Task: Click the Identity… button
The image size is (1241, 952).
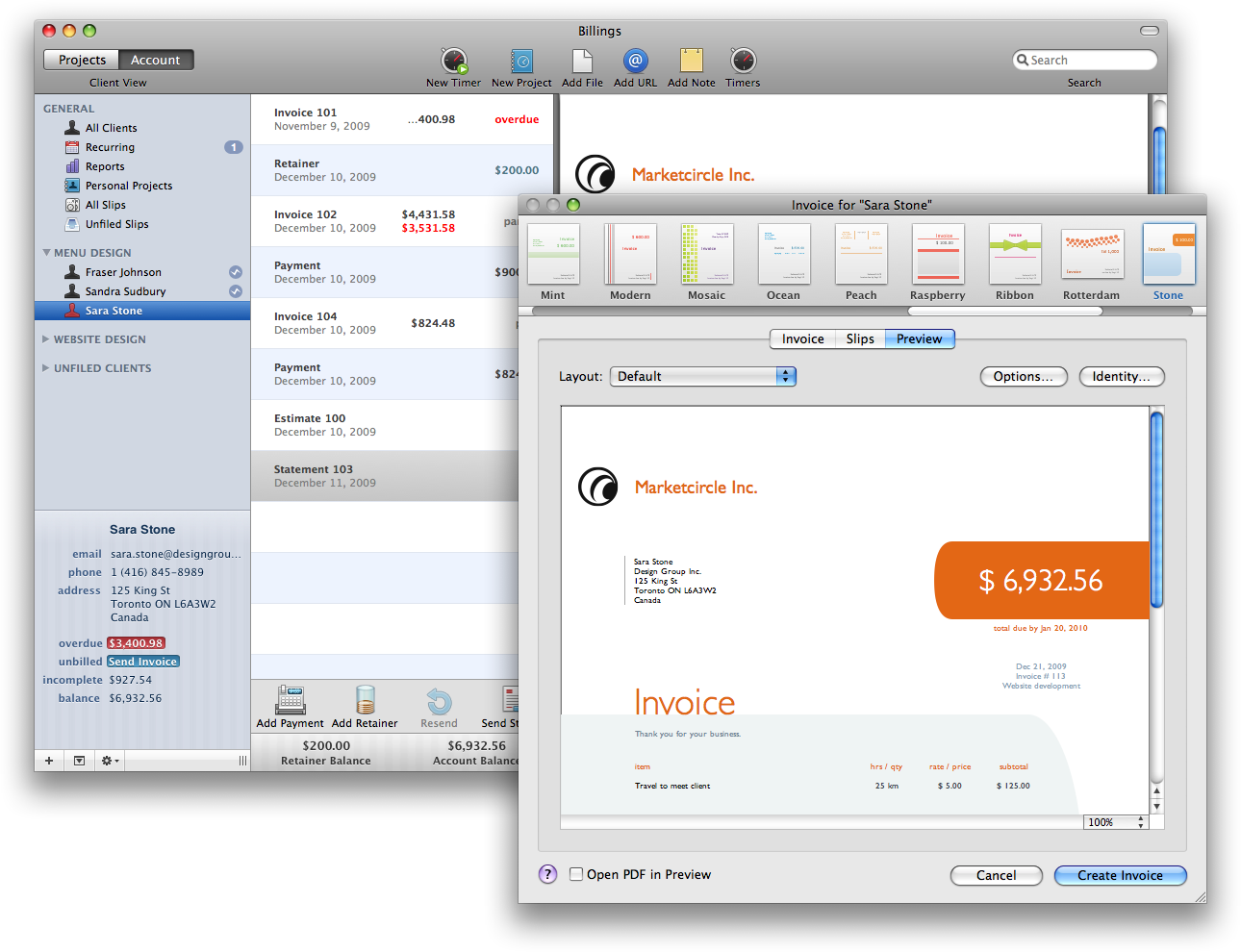Action: point(1122,376)
